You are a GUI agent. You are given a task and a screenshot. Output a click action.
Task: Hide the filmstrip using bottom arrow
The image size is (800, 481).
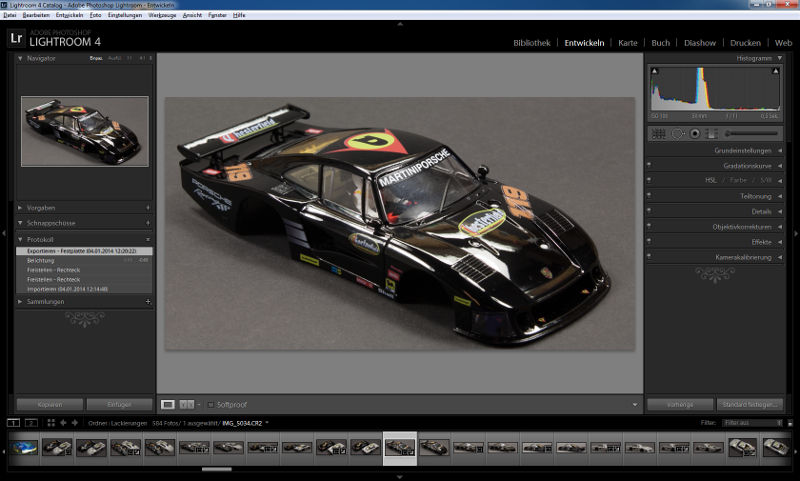[400, 477]
